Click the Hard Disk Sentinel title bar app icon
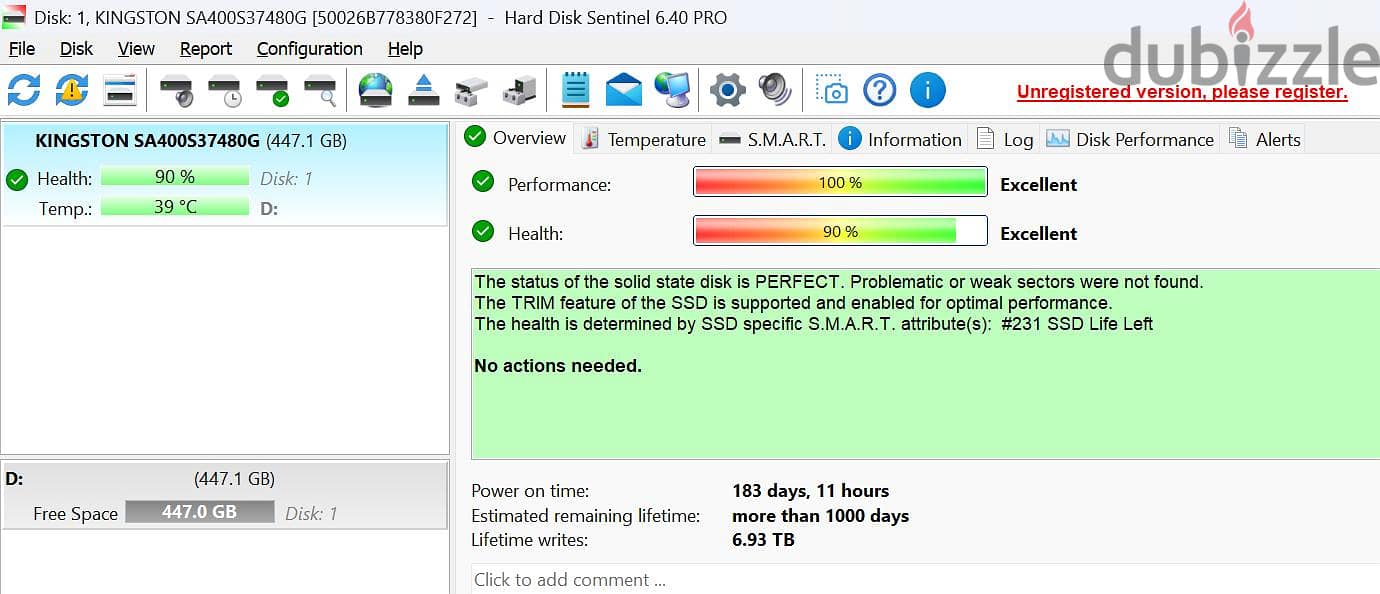The height and width of the screenshot is (594, 1380). click(x=14, y=17)
